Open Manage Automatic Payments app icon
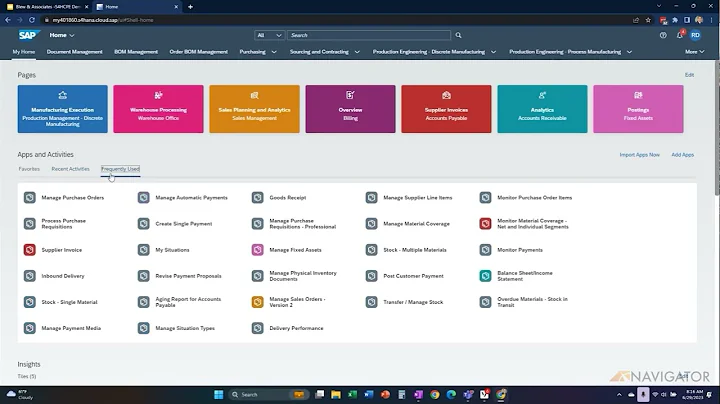This screenshot has height=404, width=720. (144, 198)
